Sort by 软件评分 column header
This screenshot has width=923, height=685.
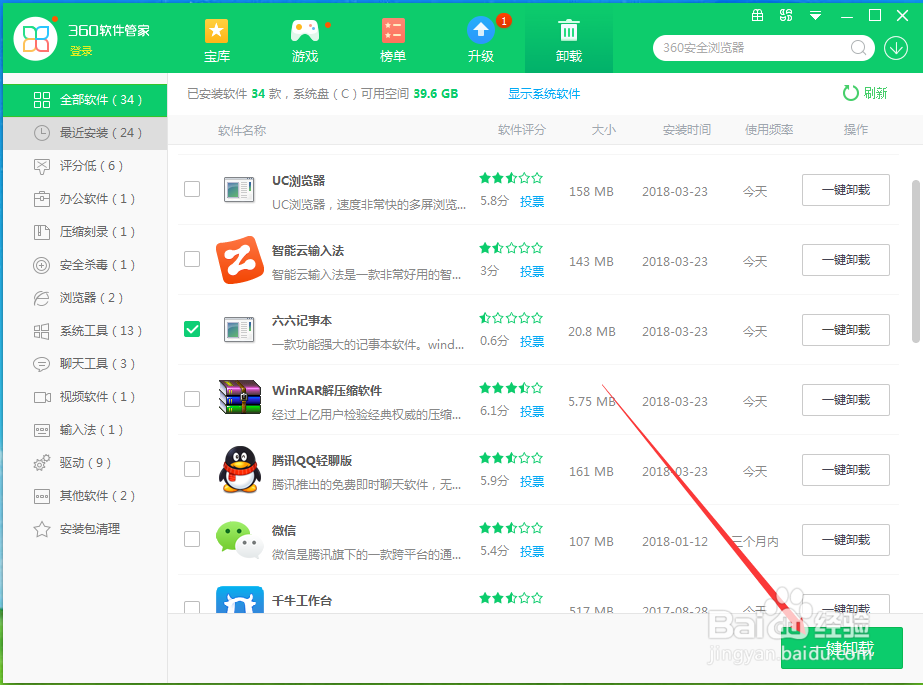[522, 130]
